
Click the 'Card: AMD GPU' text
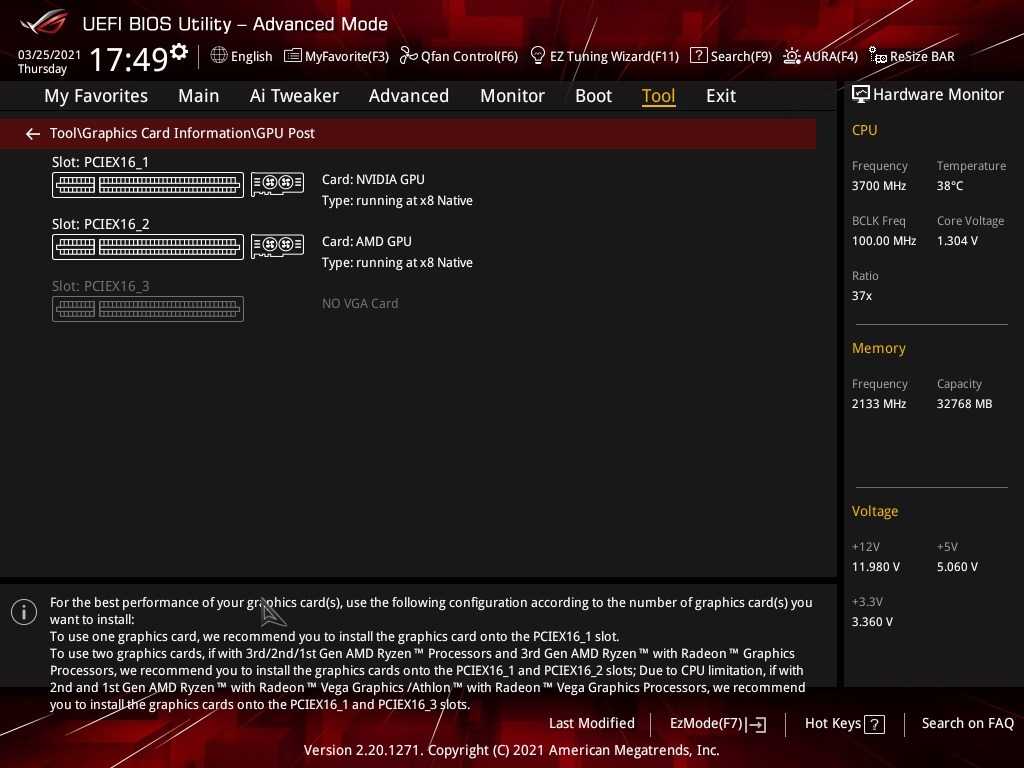tap(366, 242)
